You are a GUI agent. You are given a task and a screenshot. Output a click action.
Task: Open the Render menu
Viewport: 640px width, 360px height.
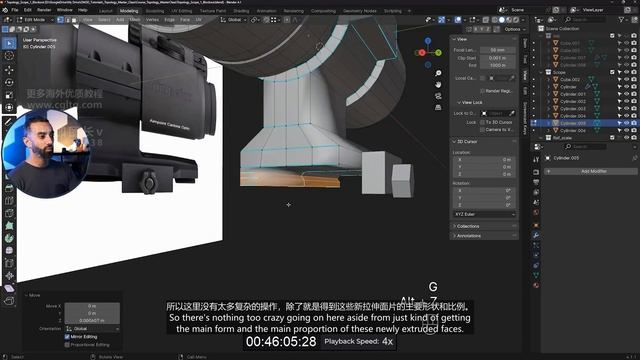point(44,10)
